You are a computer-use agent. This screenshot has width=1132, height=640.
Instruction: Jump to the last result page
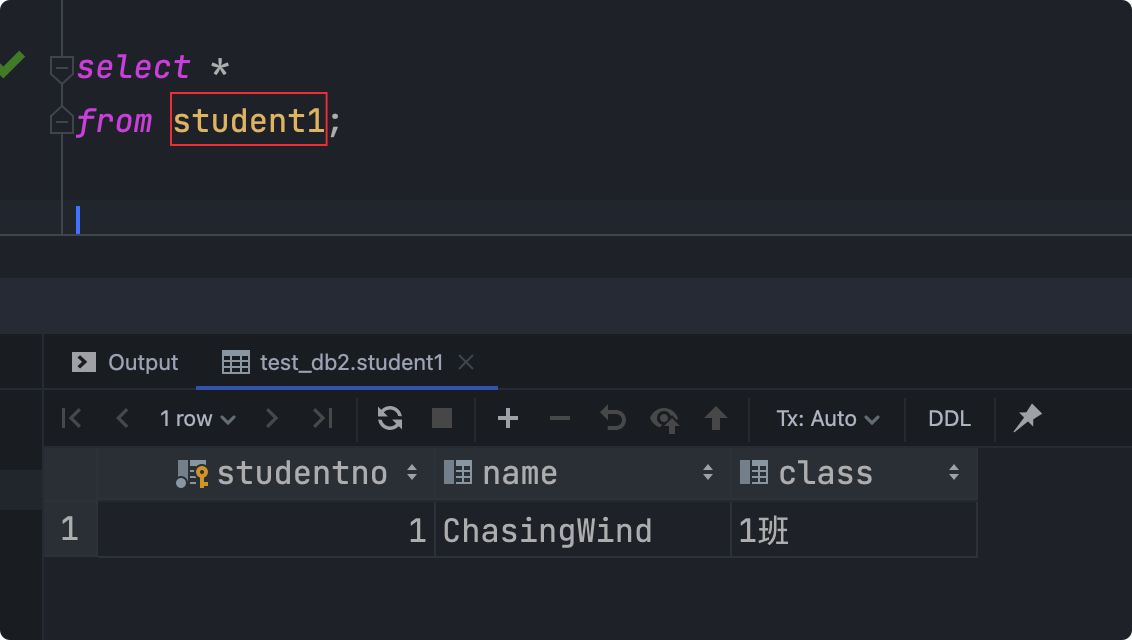[322, 418]
